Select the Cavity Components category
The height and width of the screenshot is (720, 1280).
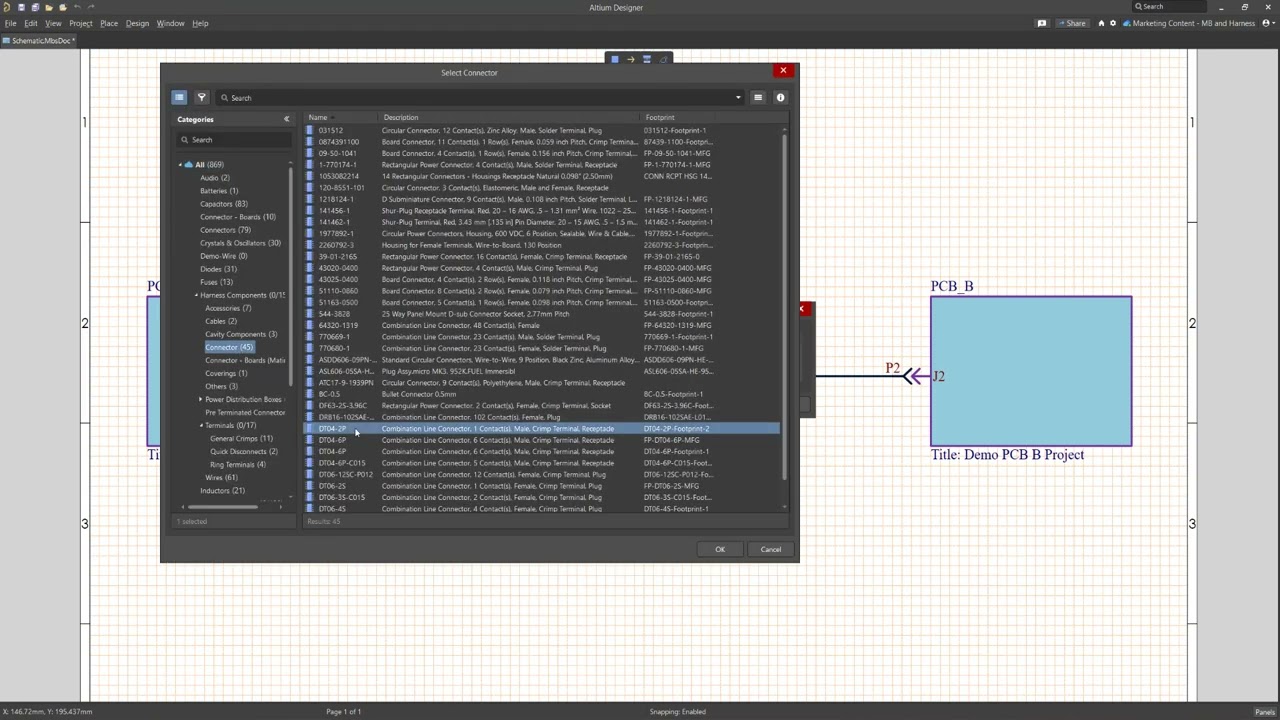pos(240,334)
